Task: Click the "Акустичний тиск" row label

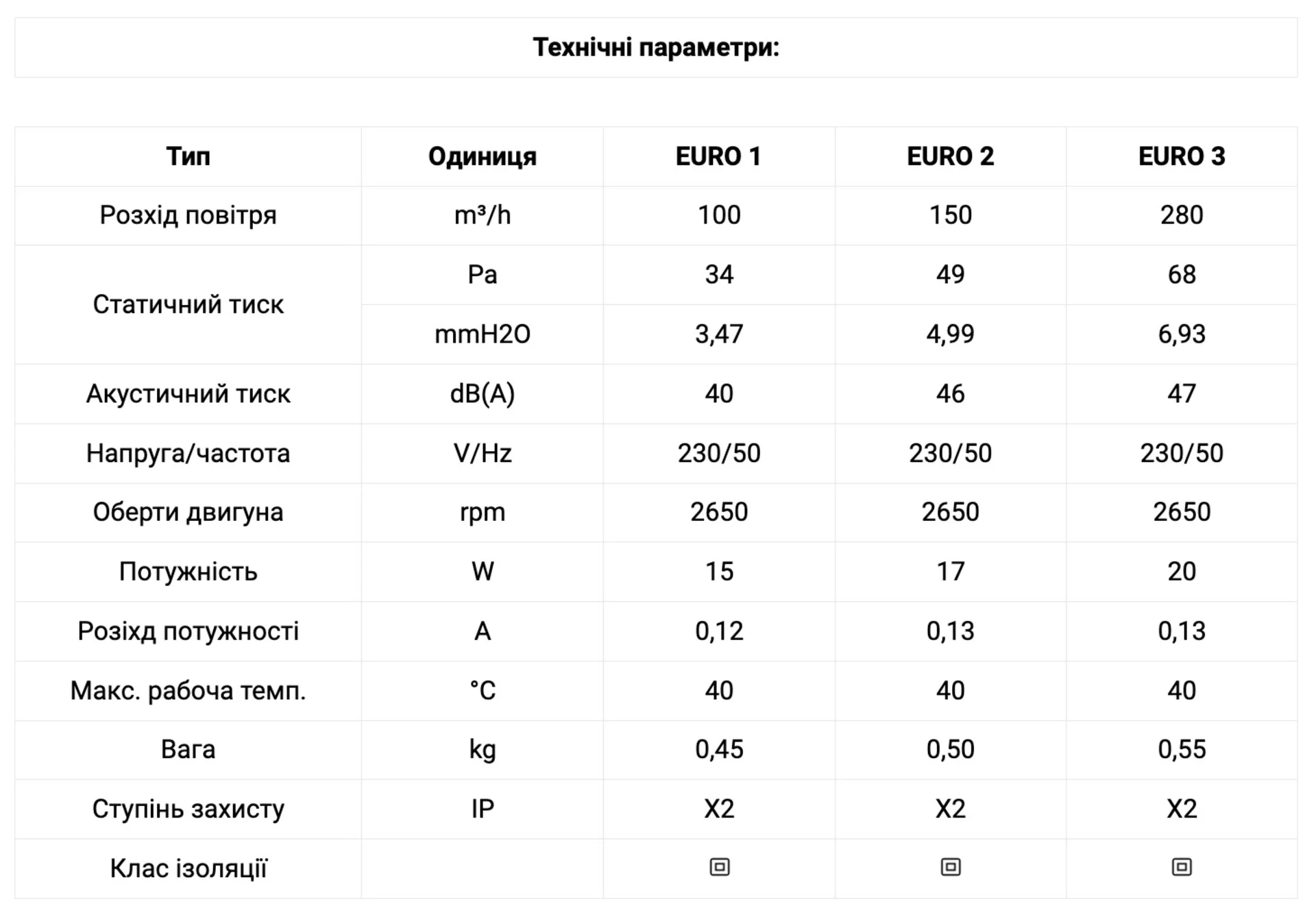Action: tap(188, 394)
